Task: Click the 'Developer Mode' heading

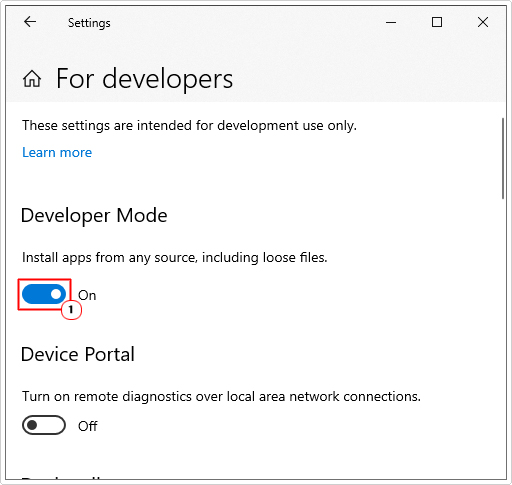Action: point(94,215)
